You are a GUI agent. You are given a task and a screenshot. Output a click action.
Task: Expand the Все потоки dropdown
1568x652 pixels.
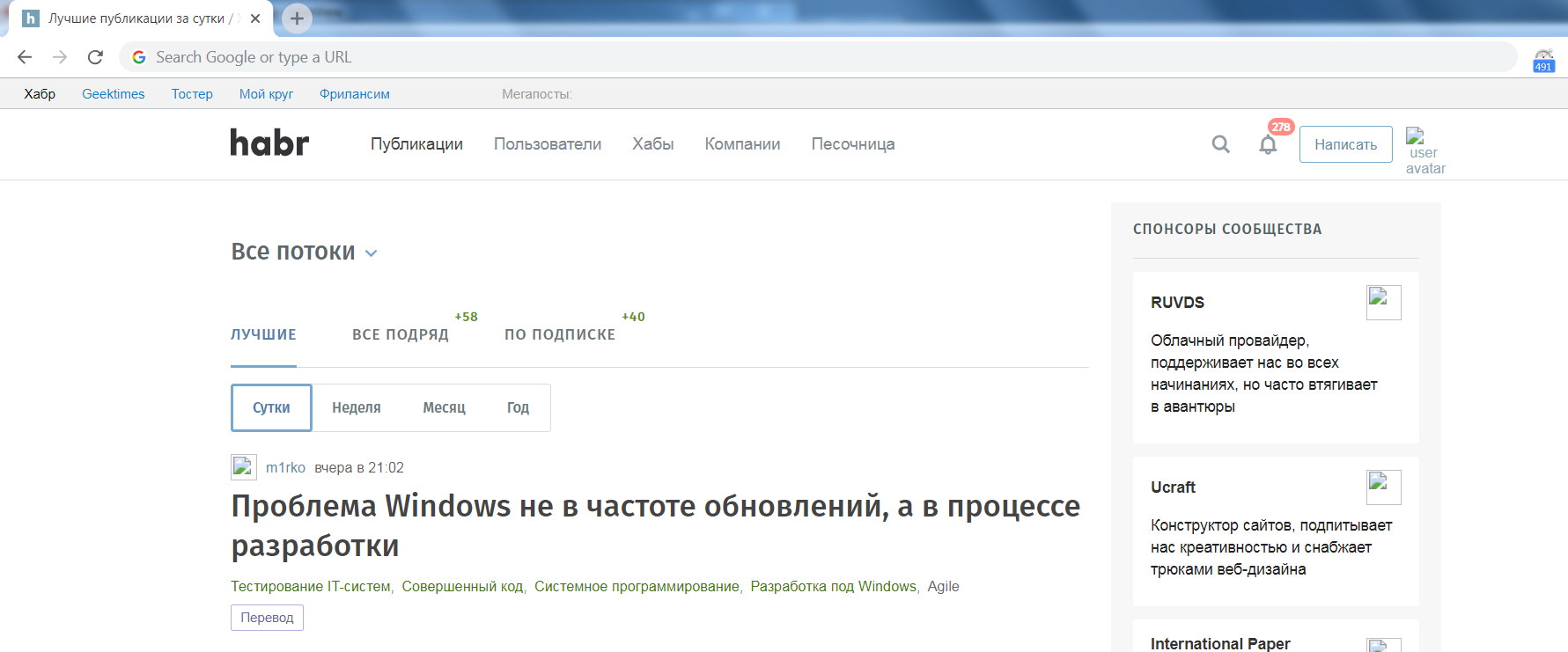[x=305, y=252]
